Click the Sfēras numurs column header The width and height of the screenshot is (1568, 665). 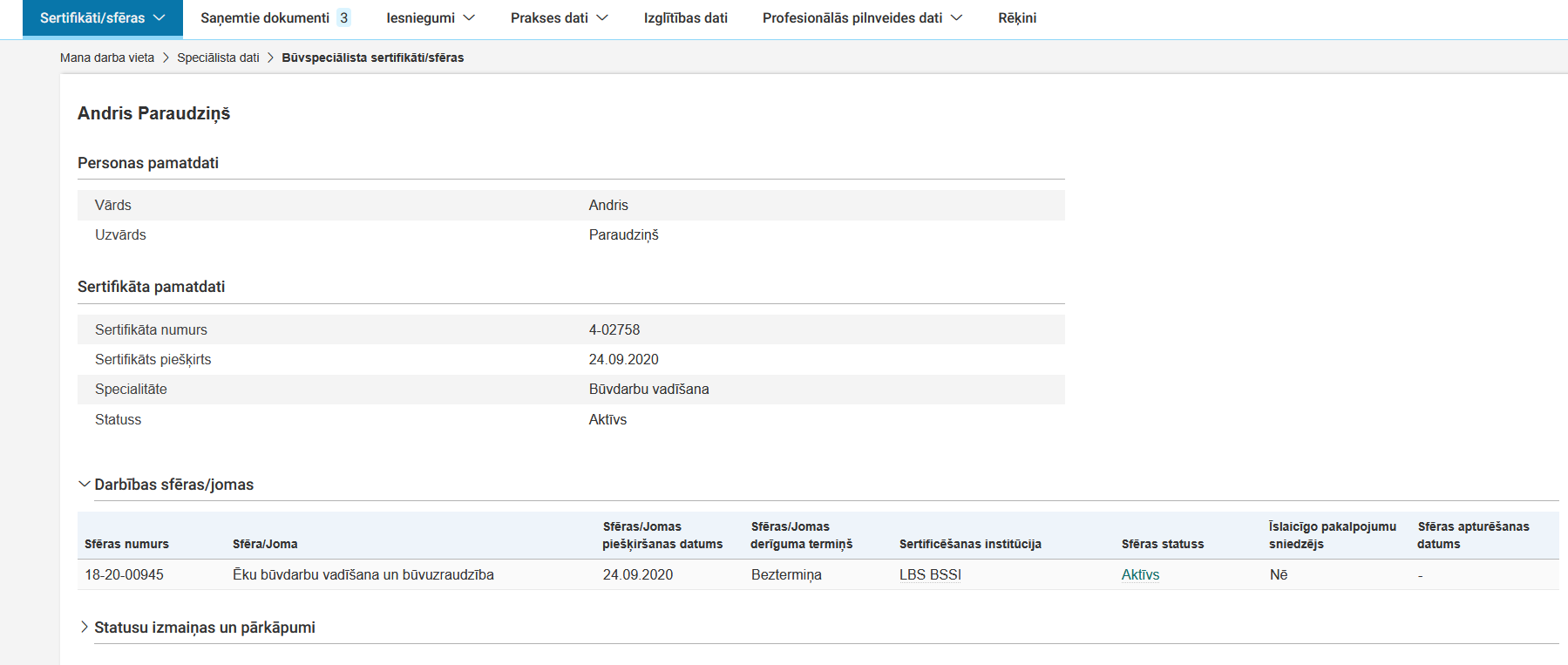tap(126, 544)
